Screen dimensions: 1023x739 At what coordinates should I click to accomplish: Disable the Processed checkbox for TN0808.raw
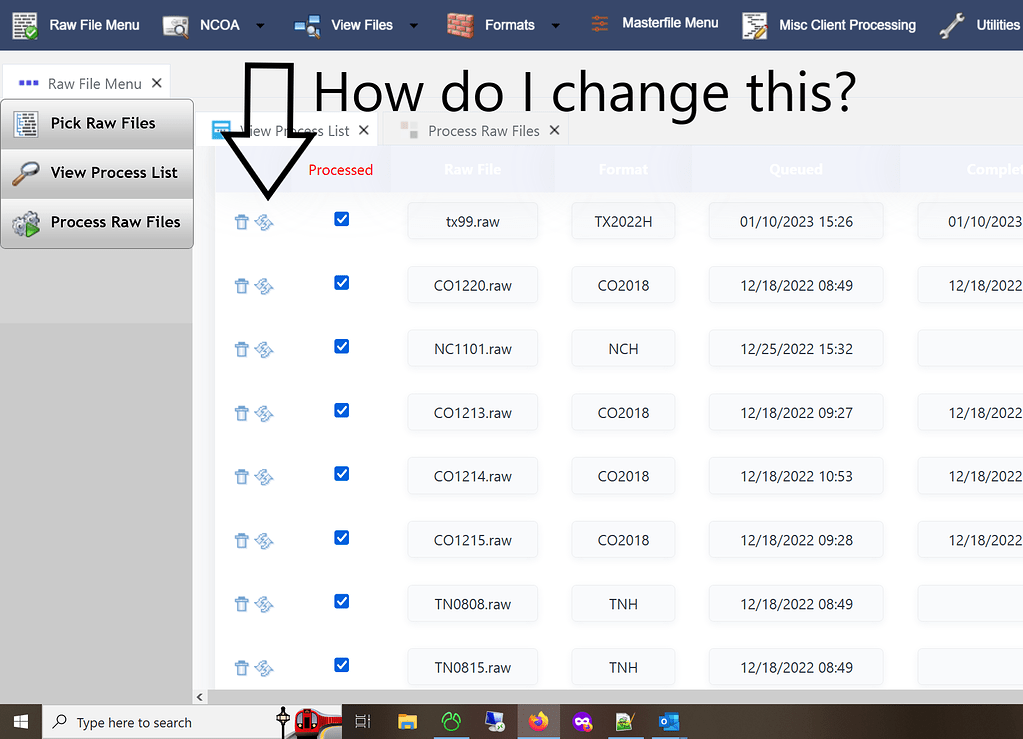(x=341, y=601)
